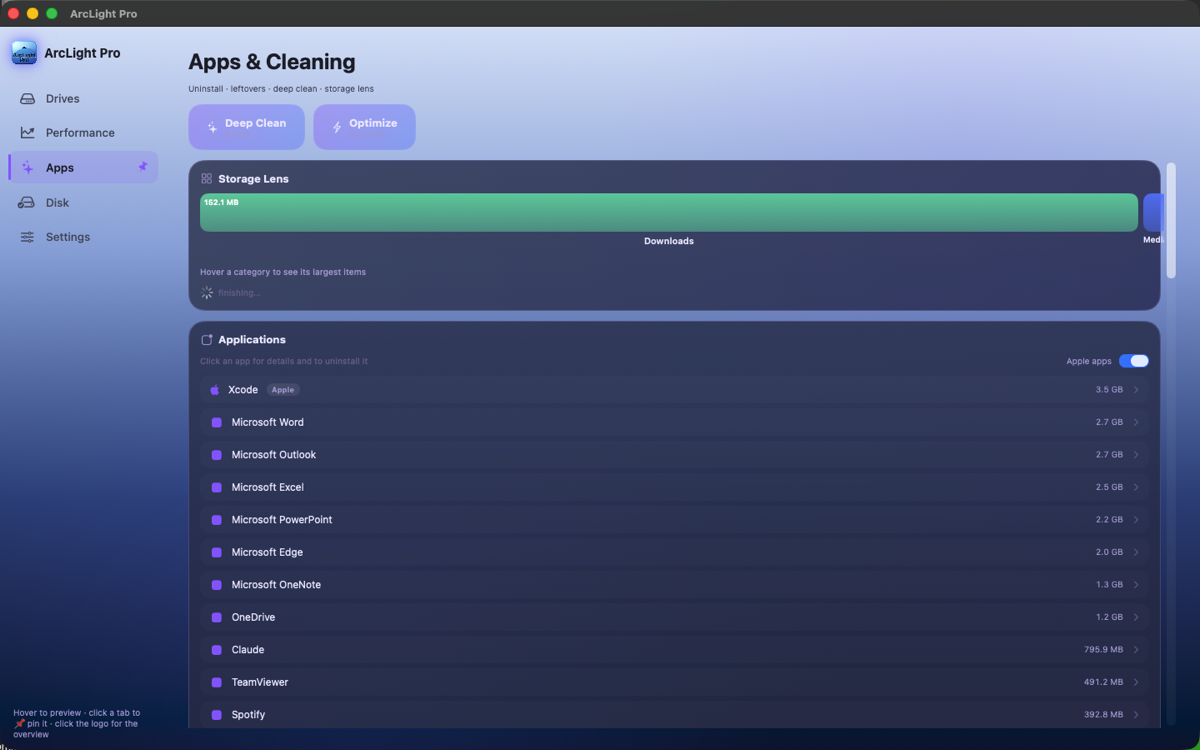Select the Claude entry

[674, 650]
